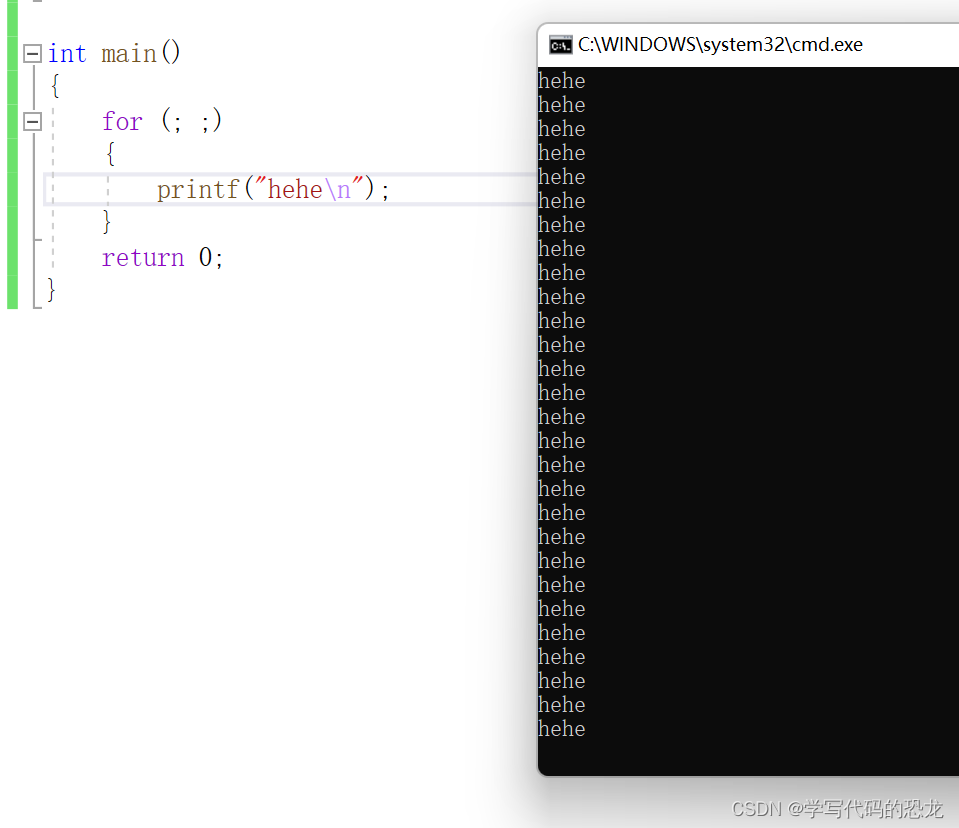Viewport: 959px width, 828px height.
Task: Select the cmd.exe window title text
Action: (720, 45)
